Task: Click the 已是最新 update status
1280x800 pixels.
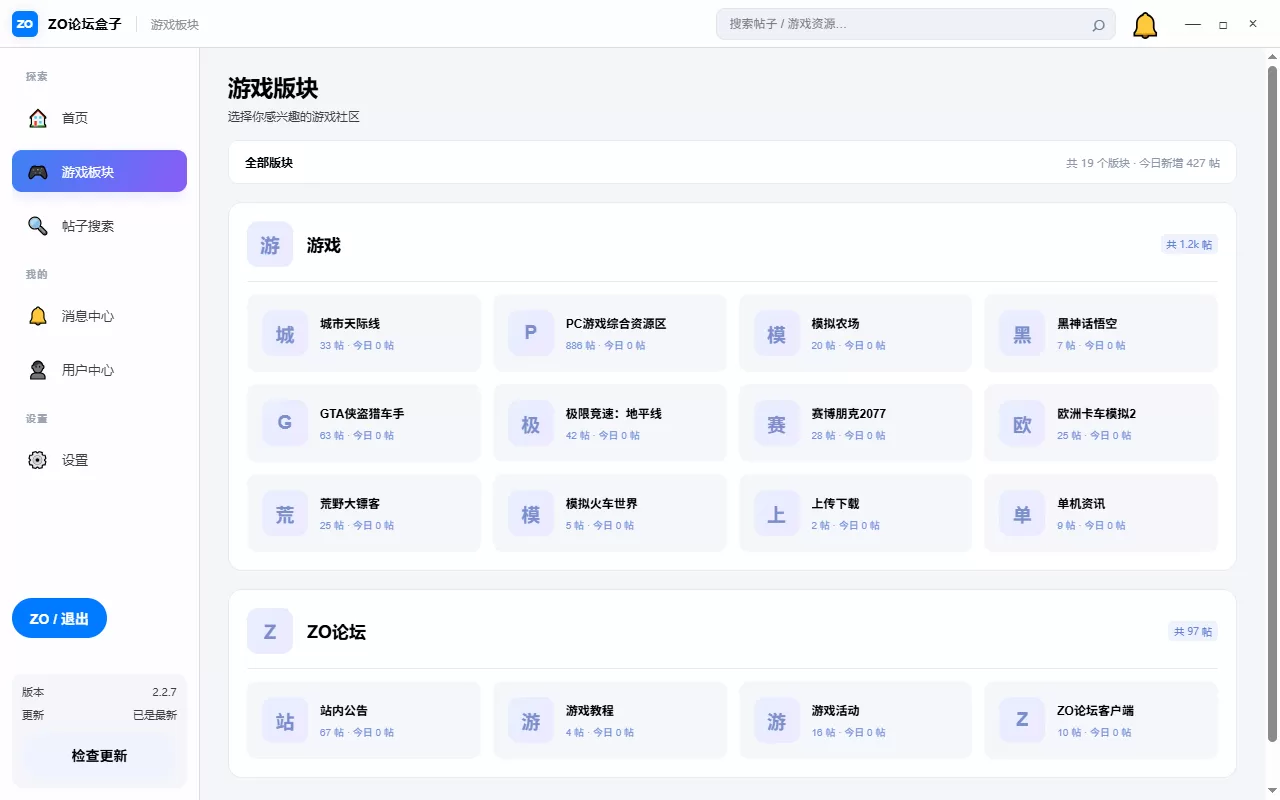Action: (155, 715)
